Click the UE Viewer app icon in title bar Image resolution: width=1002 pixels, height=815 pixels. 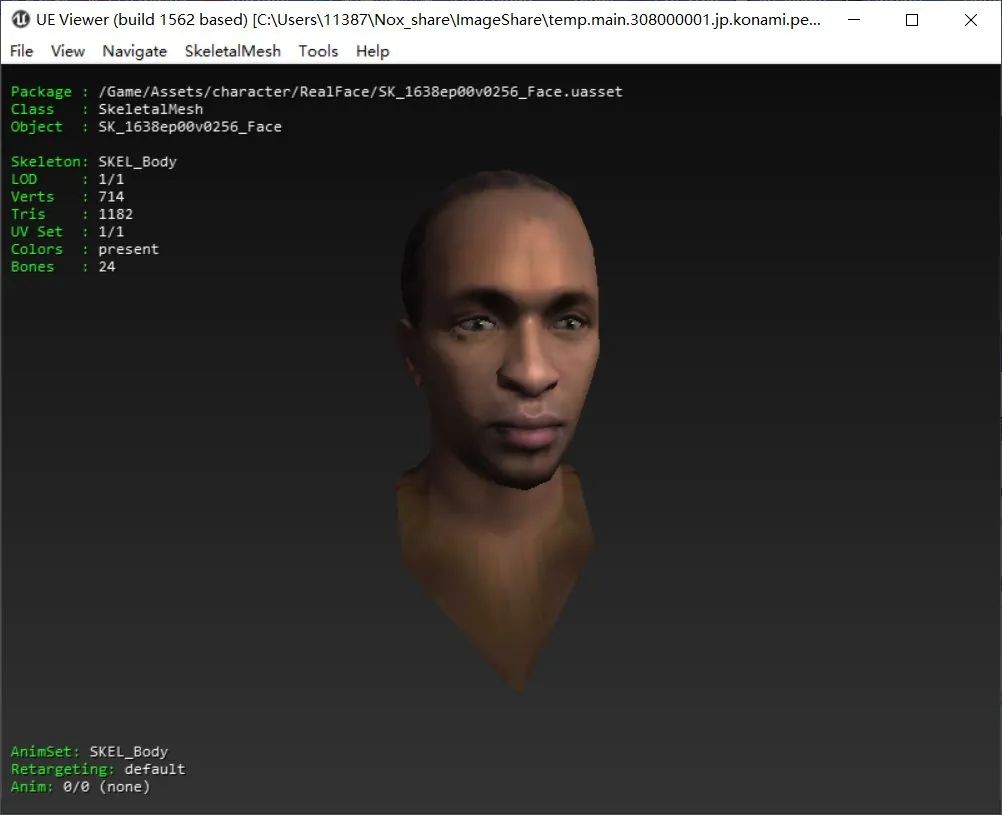20,20
